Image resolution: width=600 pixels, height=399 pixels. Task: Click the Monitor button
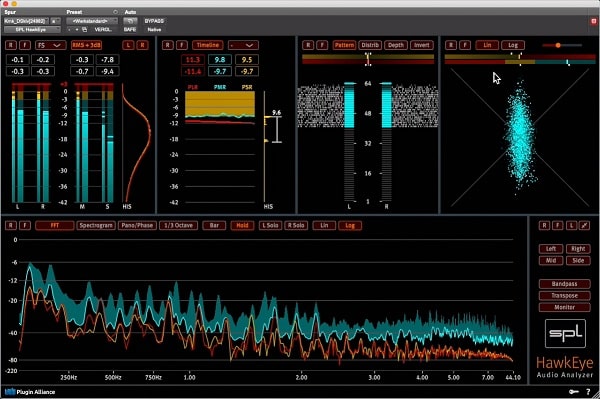pos(564,307)
